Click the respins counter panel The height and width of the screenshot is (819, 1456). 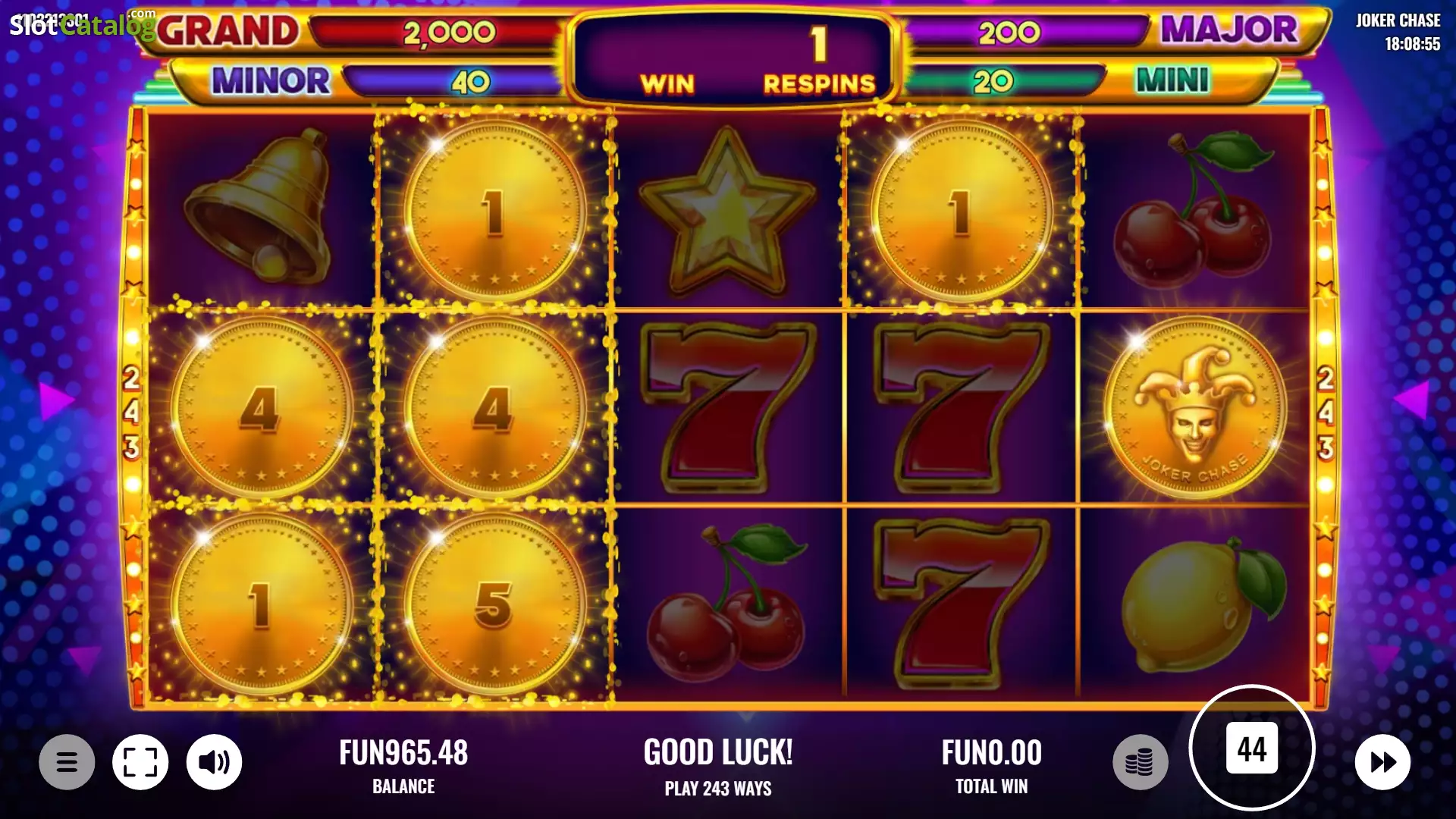[x=733, y=58]
